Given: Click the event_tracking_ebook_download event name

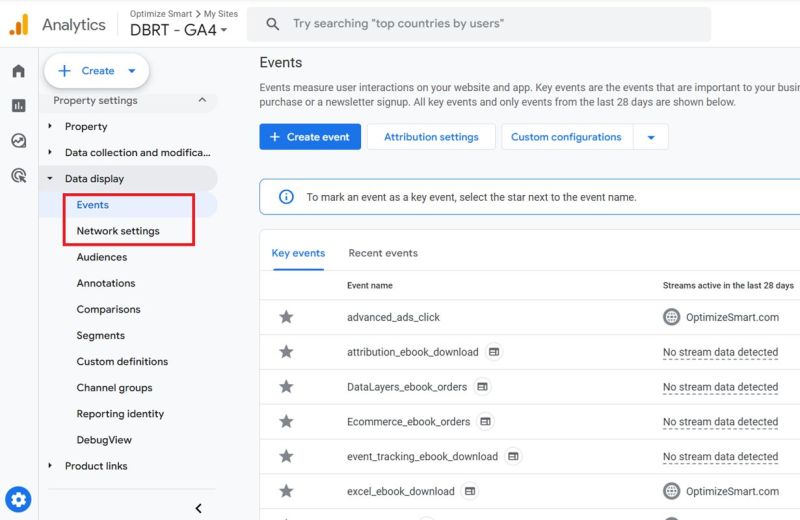Looking at the screenshot, I should 422,456.
